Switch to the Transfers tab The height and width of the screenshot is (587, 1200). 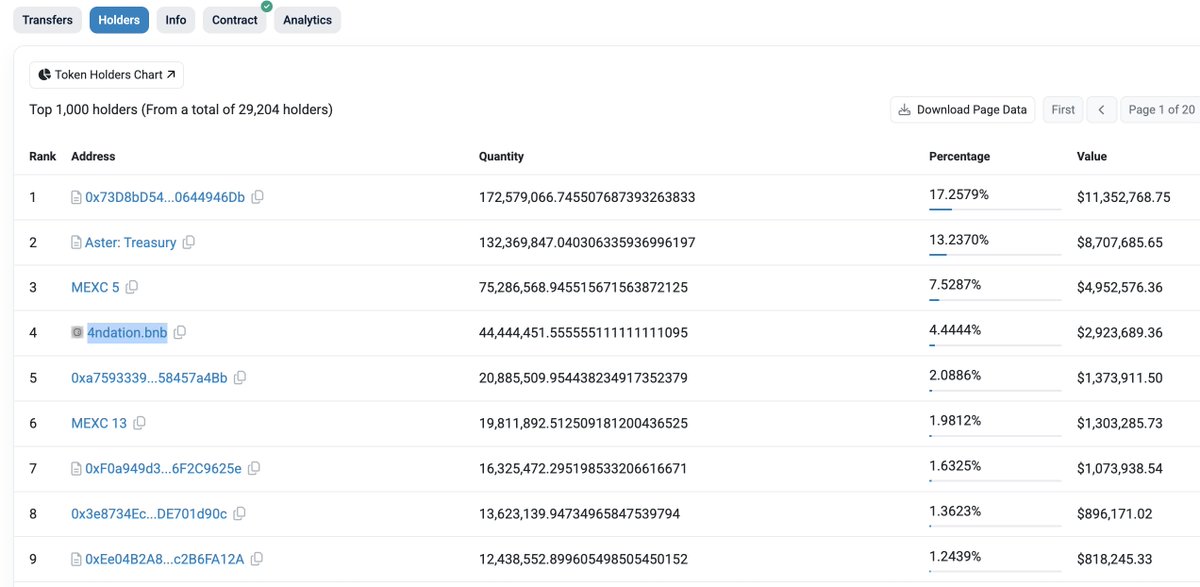[46, 19]
